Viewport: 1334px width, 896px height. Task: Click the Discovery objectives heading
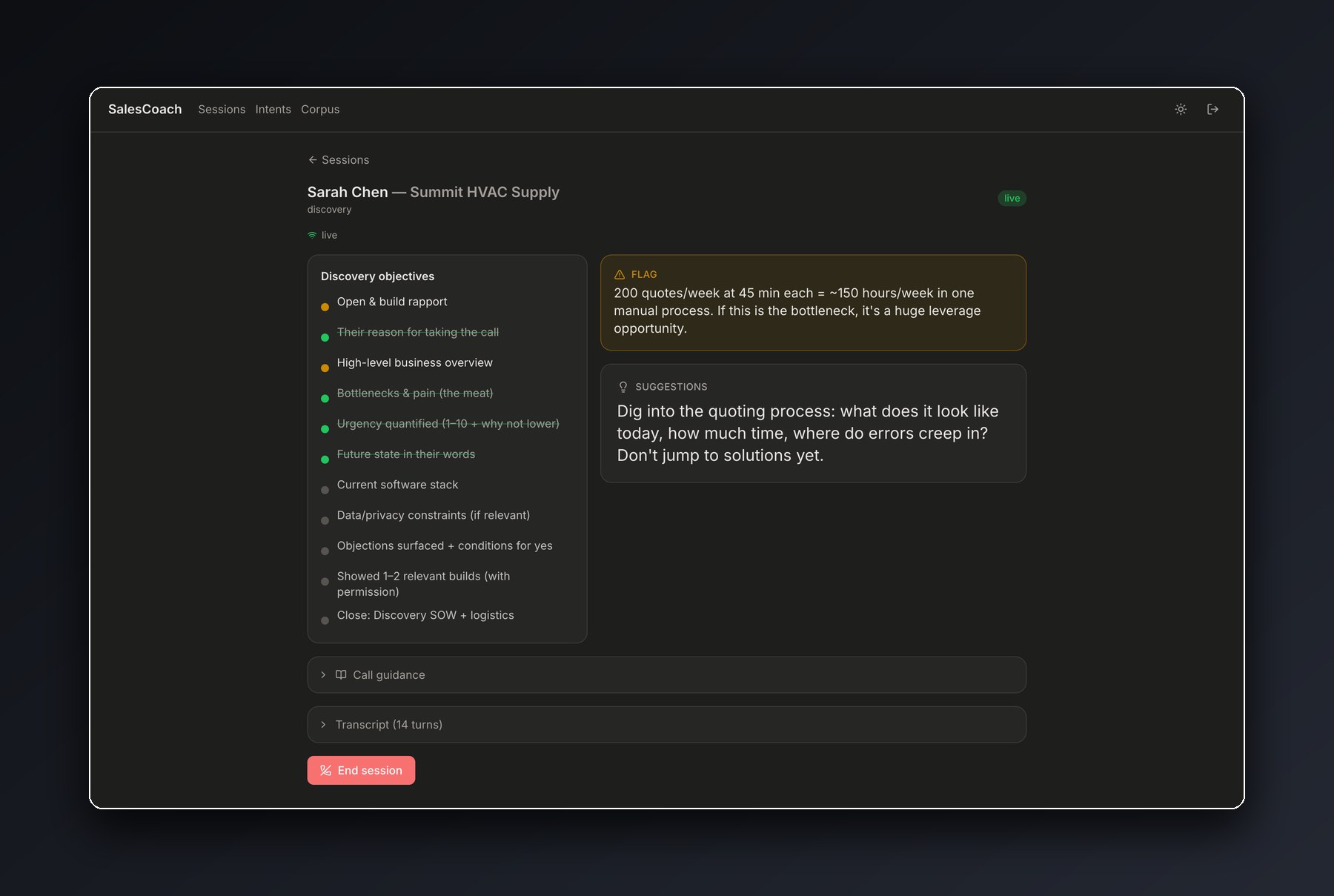[378, 276]
